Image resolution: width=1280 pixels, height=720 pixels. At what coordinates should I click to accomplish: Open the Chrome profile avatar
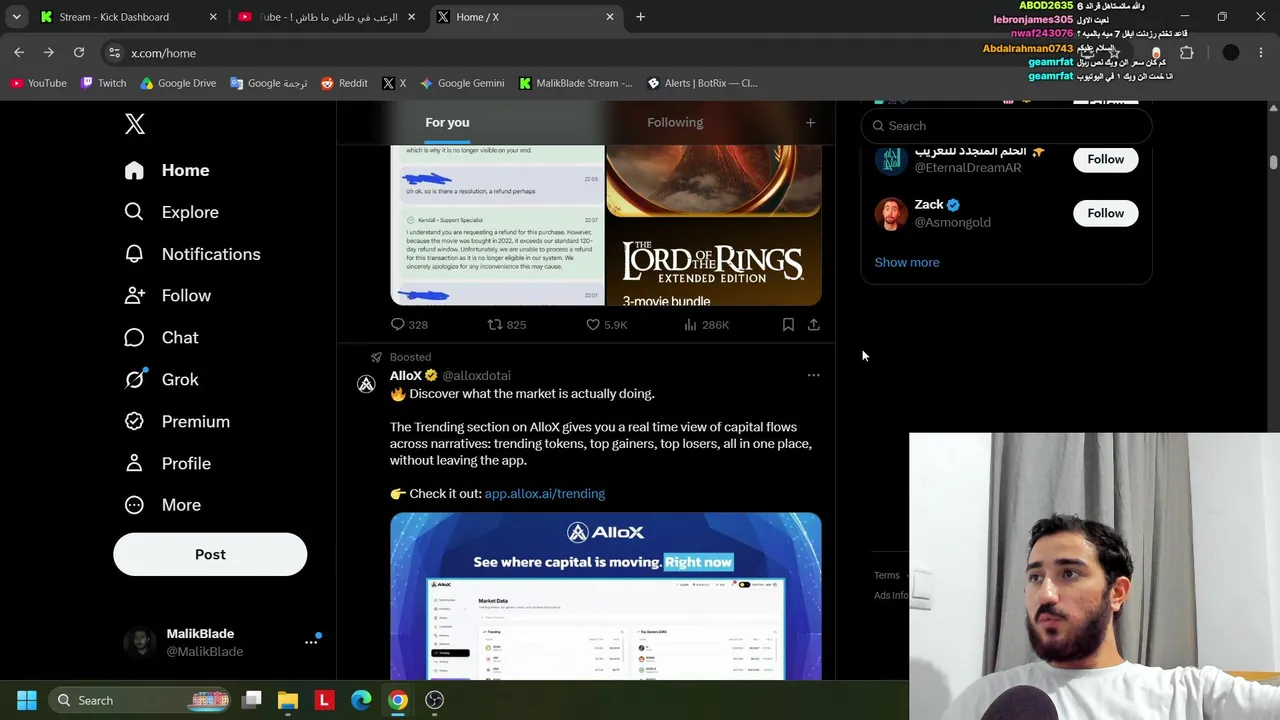coord(1231,53)
